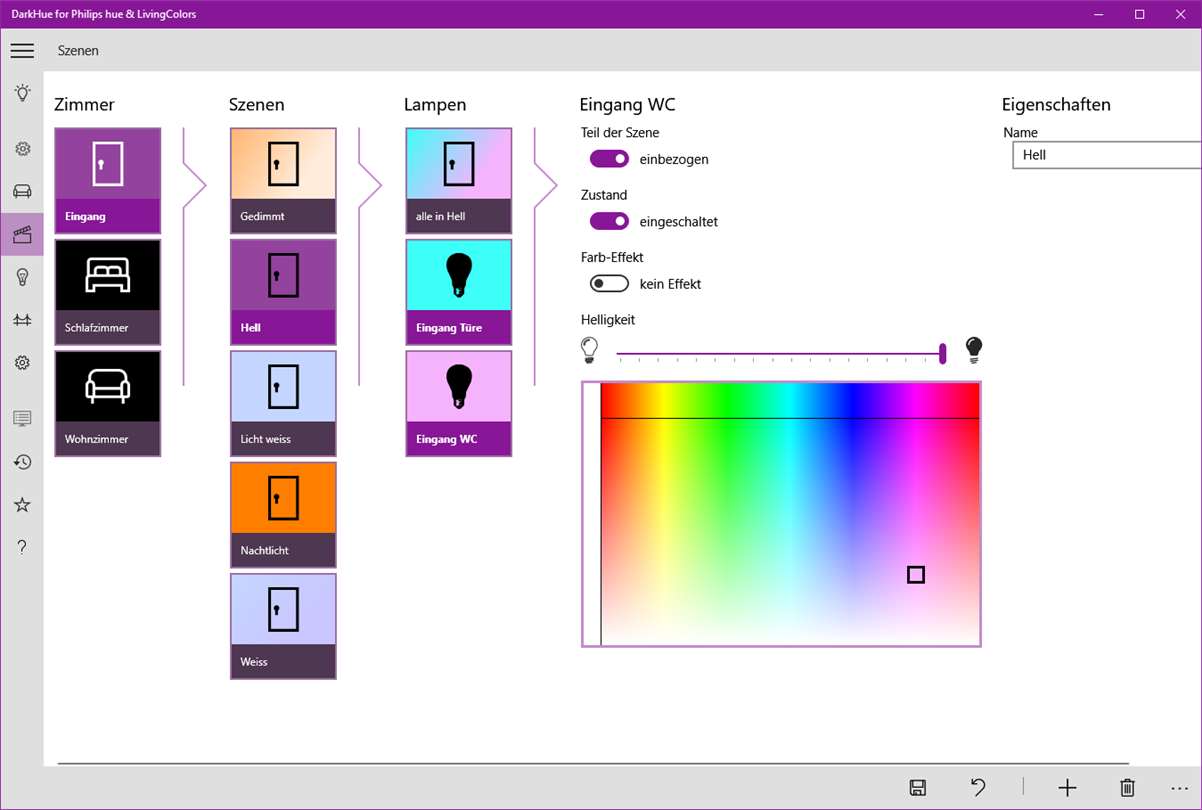Click the Name input field containing 'Hell'
This screenshot has width=1202, height=810.
[x=1107, y=155]
